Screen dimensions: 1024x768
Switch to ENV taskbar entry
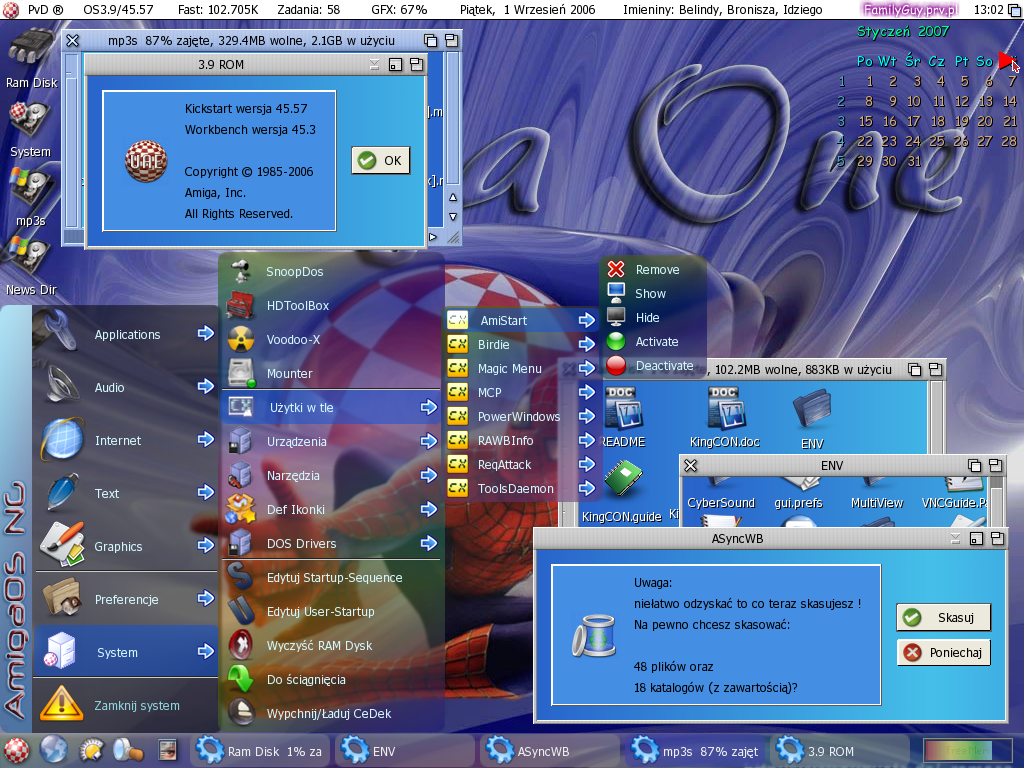405,751
